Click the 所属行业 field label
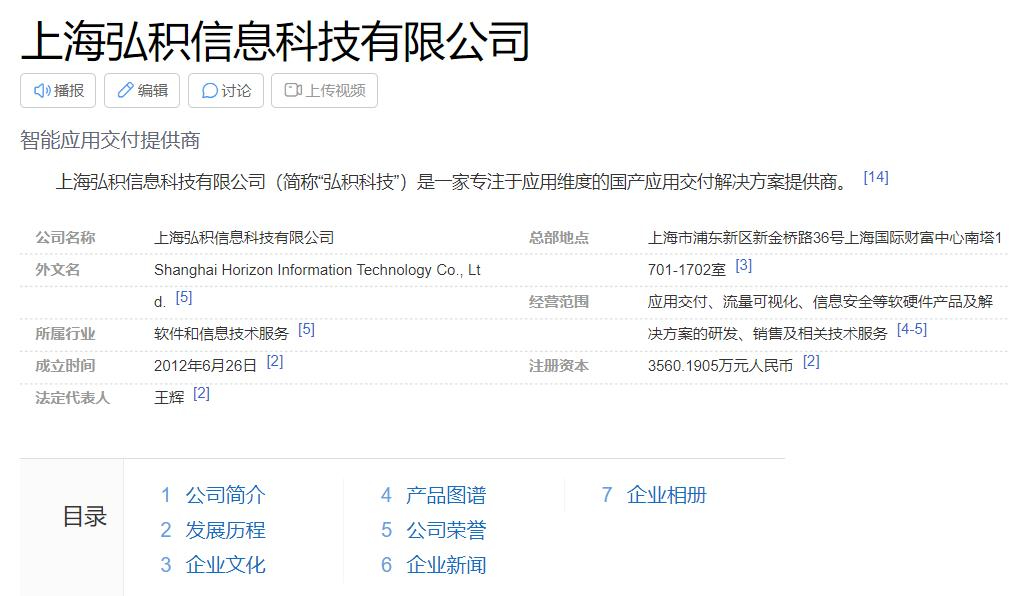This screenshot has height=596, width=1029. click(65, 334)
